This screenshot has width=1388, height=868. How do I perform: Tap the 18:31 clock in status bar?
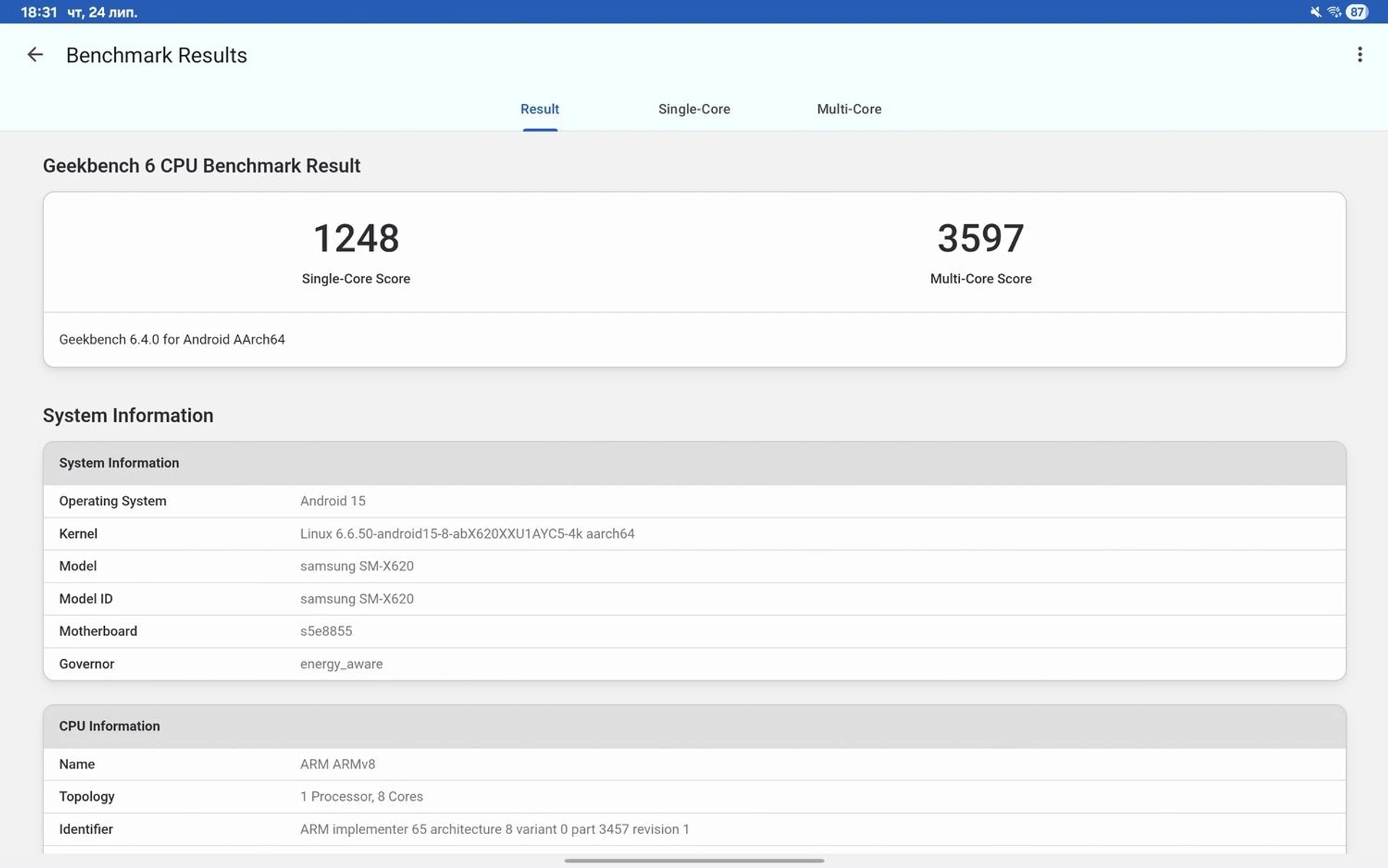[39, 12]
